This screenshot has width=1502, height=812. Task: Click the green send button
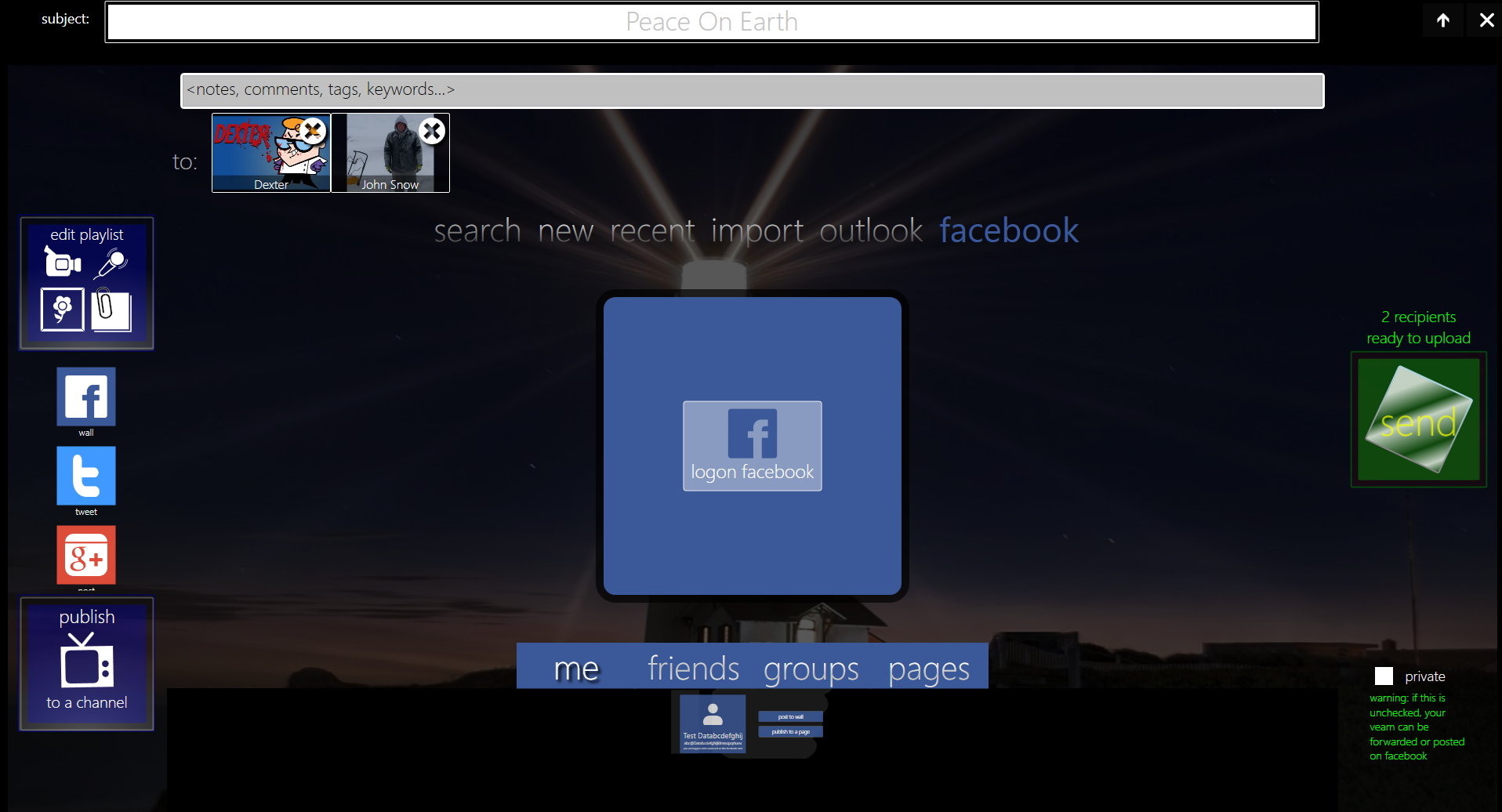(1419, 419)
